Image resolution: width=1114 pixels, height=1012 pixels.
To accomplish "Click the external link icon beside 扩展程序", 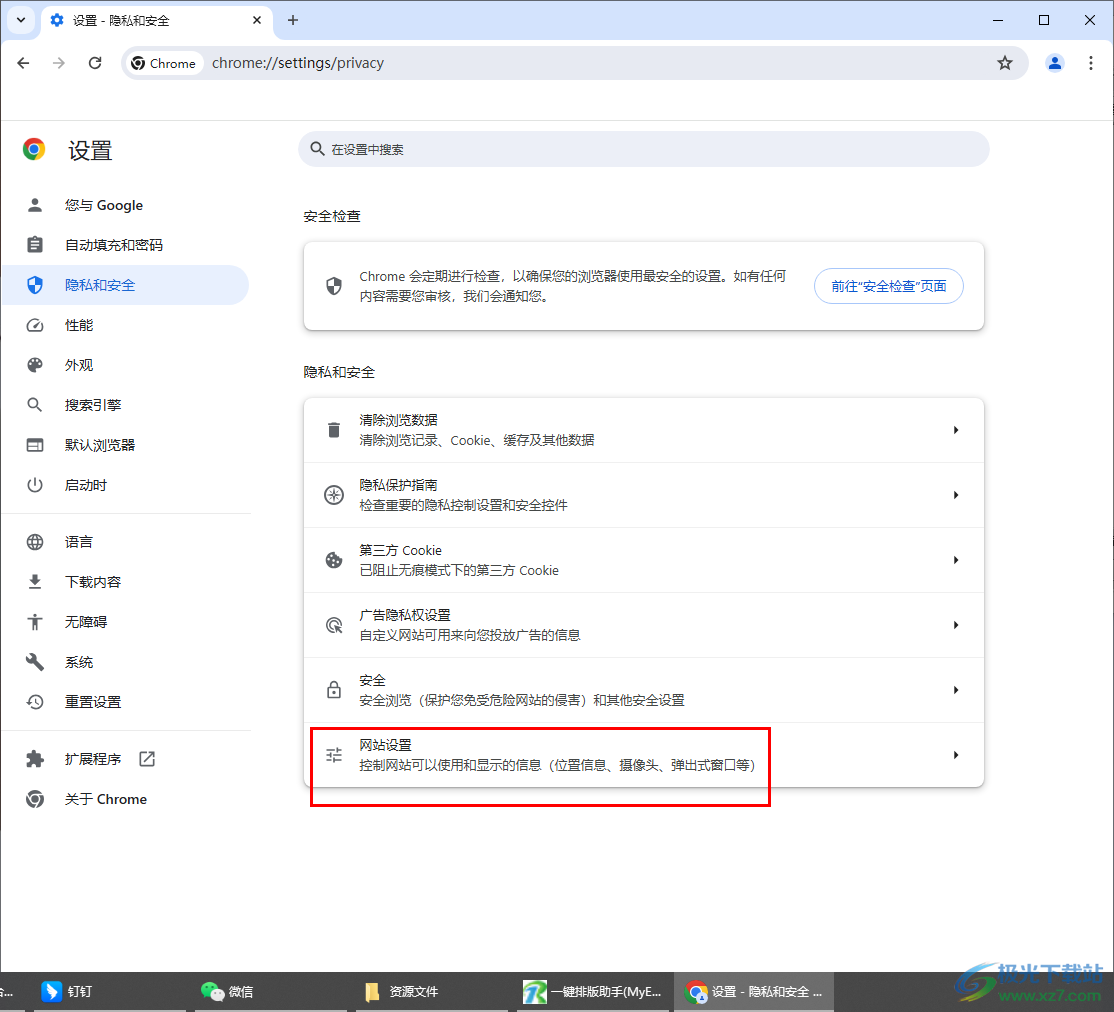I will [x=147, y=759].
